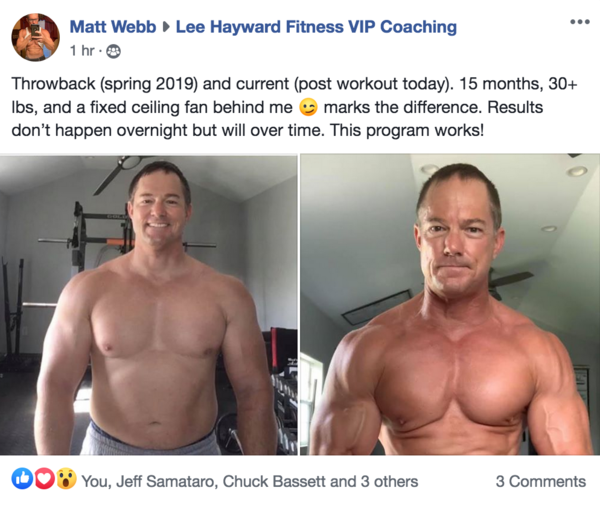Click the red heart Love reaction icon
This screenshot has width=600, height=505.
coord(45,479)
